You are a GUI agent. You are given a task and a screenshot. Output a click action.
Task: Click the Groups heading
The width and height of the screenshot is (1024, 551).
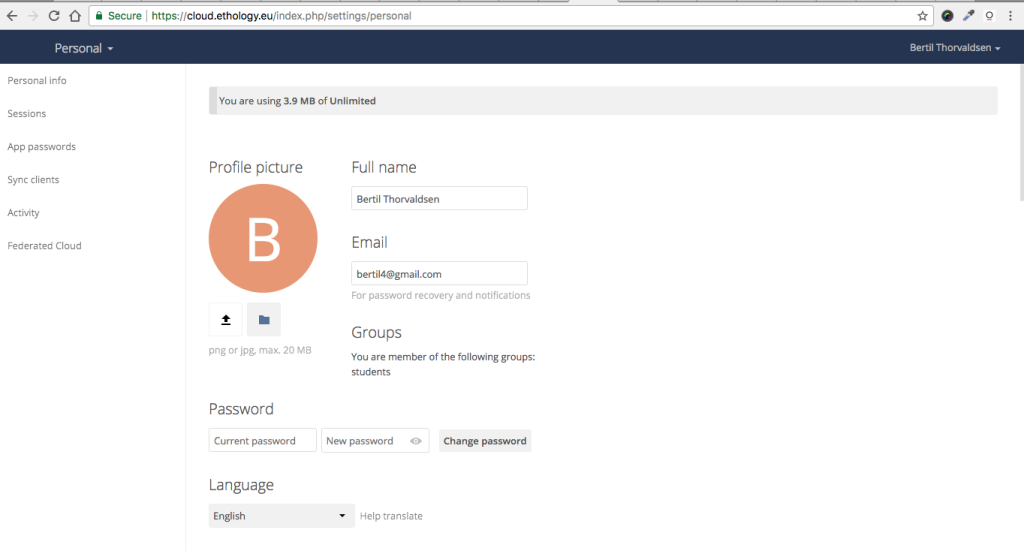376,332
